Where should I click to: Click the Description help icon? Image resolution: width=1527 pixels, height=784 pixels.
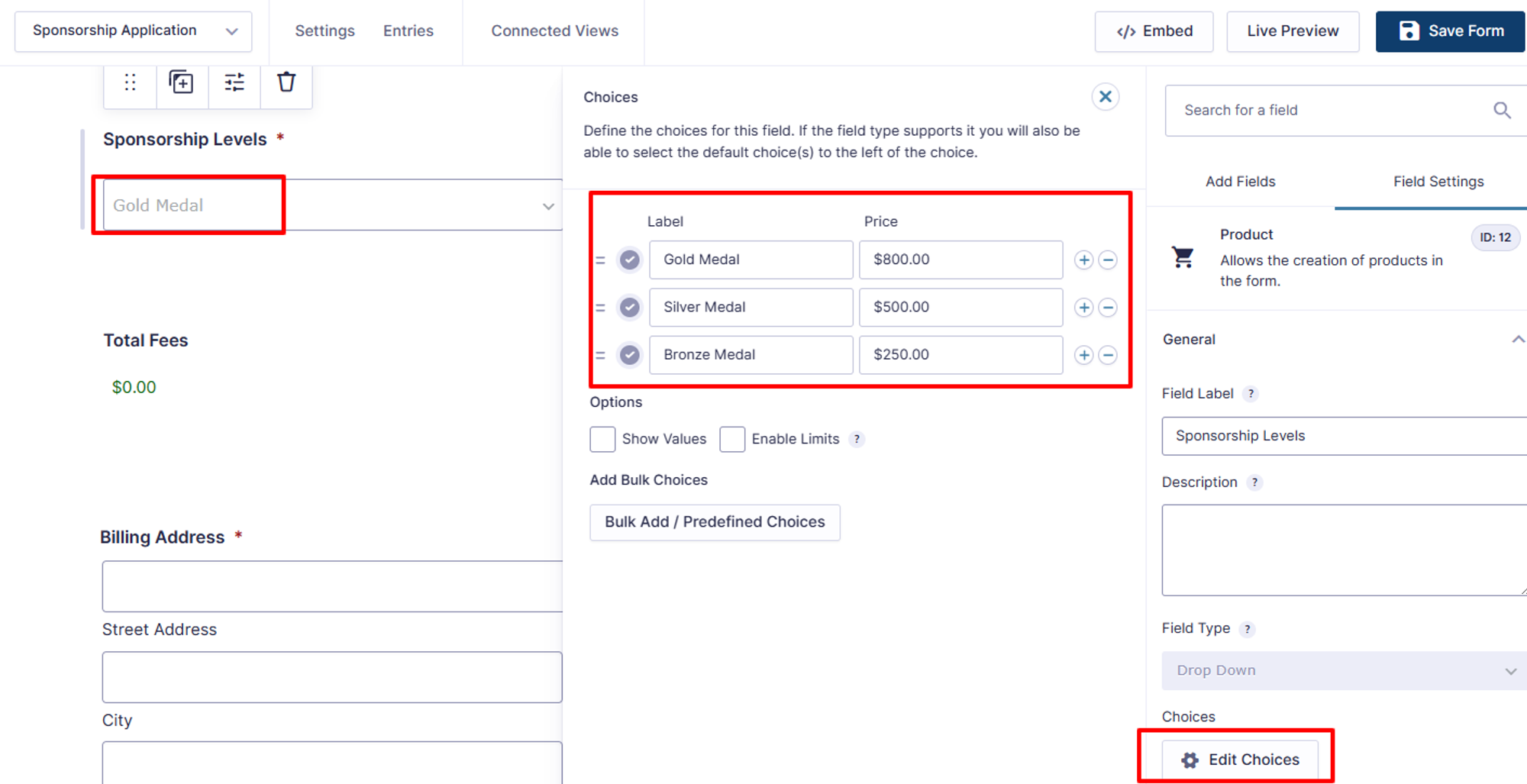click(x=1254, y=482)
